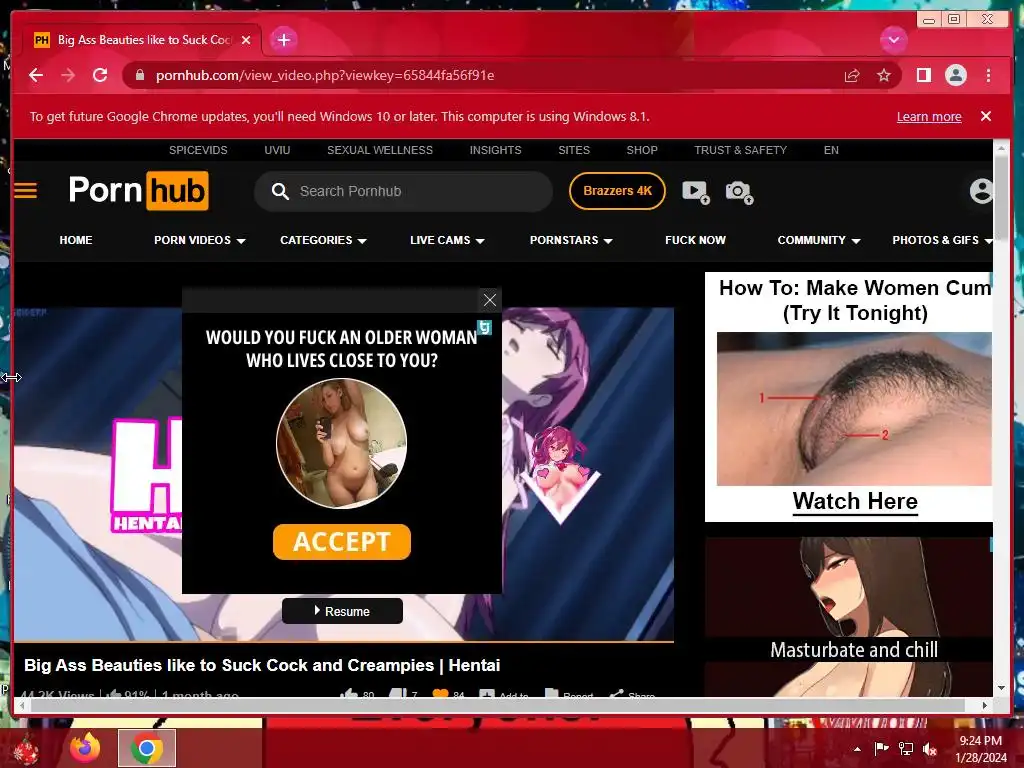Click the video title text below the player
The image size is (1024, 768).
tap(262, 665)
